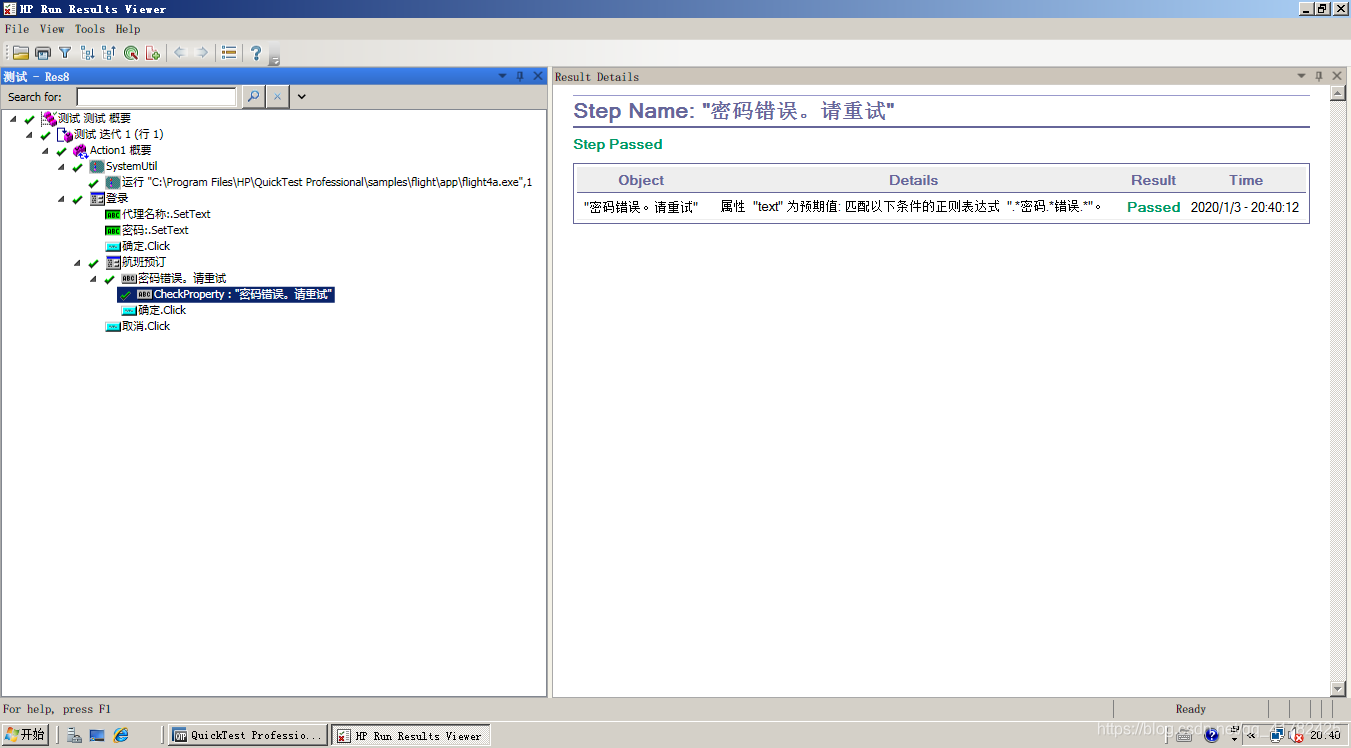The height and width of the screenshot is (748, 1351).
Task: Select Action1 概要 tree item
Action: [120, 150]
